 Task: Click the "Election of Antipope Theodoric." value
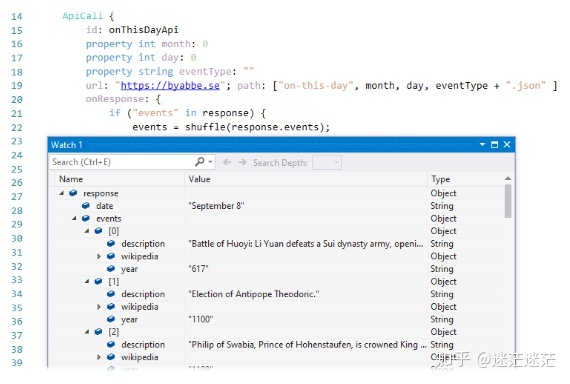[254, 294]
